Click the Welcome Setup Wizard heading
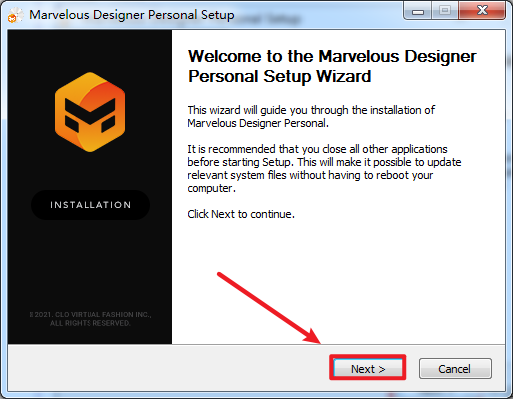513x399 pixels. [x=332, y=66]
